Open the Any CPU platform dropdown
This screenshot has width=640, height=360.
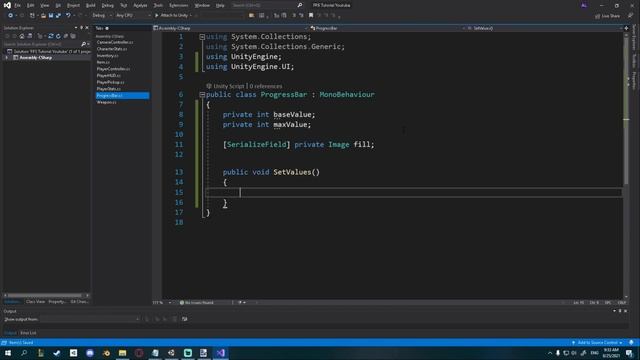coord(133,16)
